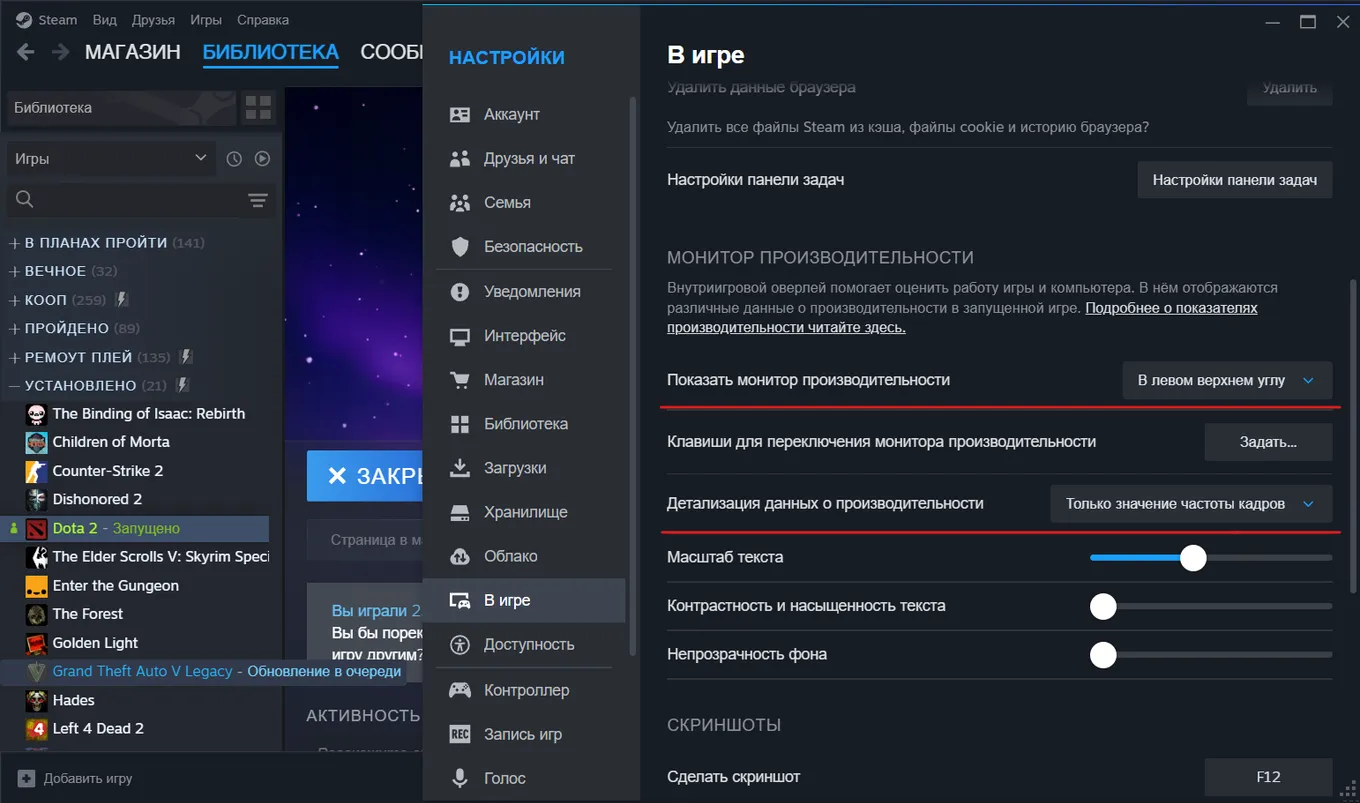Open the Справка menu
The width and height of the screenshot is (1360, 803).
(263, 20)
